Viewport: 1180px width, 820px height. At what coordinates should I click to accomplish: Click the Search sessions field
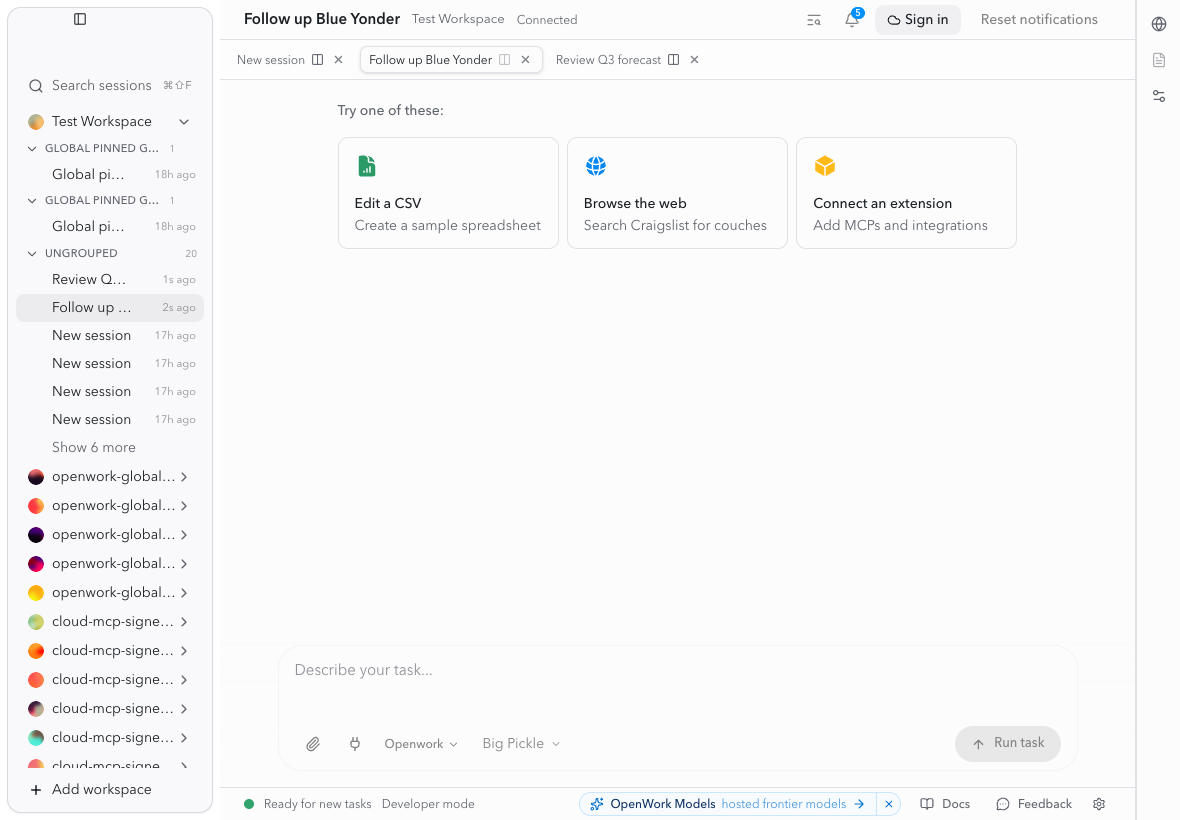[110, 86]
